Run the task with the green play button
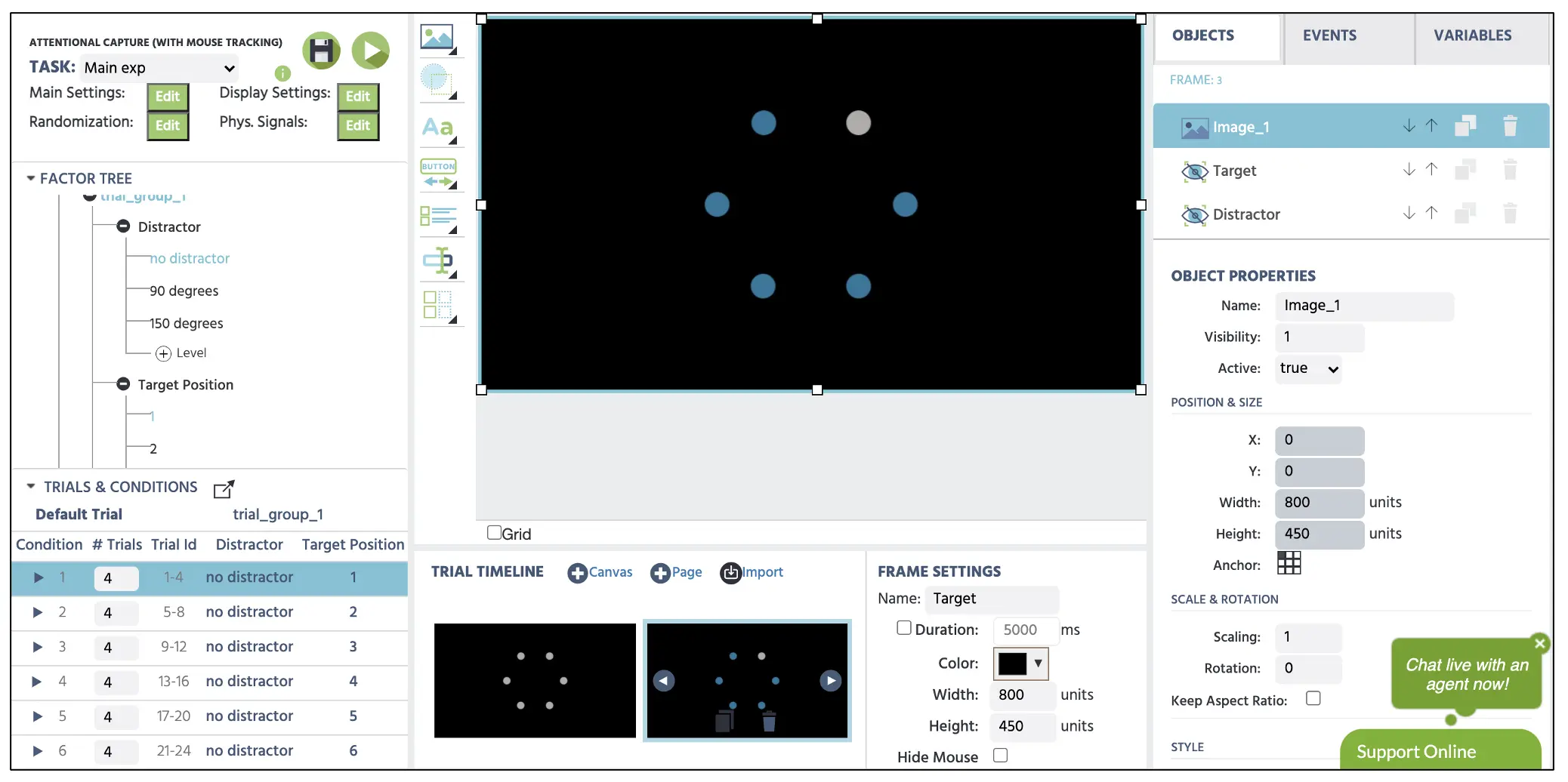Screen dimensions: 1568x782 370,51
